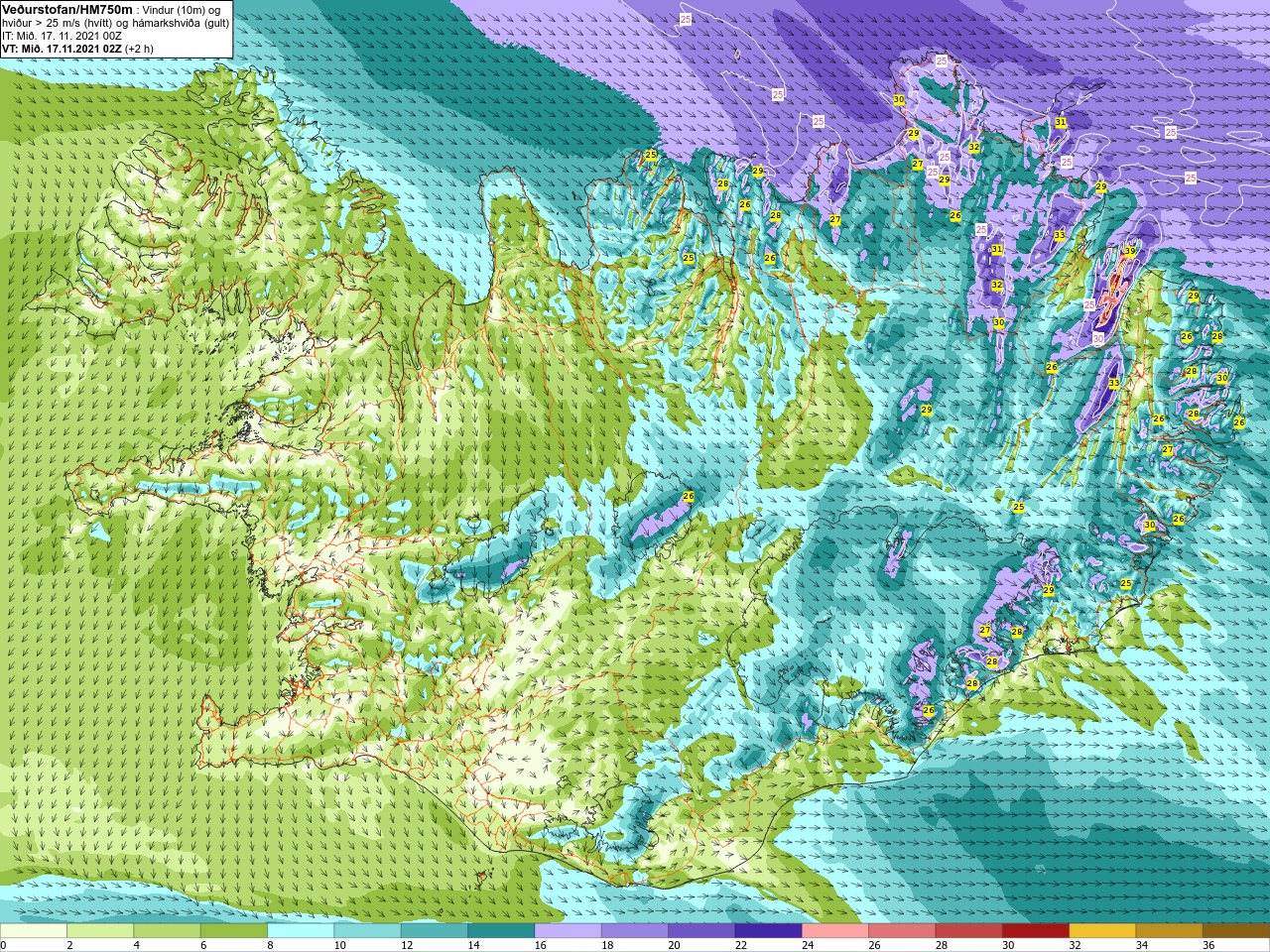Click the 'IT: Mið. 17. 11. 2021 00Z' line
Viewport: 1270px width, 952px height.
point(63,36)
